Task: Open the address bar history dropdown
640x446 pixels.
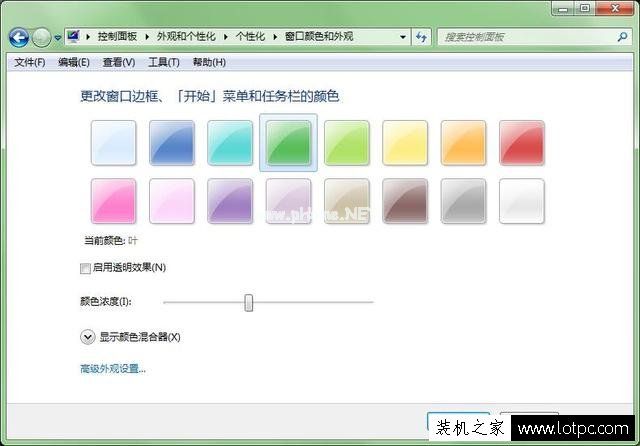Action: coord(403,37)
